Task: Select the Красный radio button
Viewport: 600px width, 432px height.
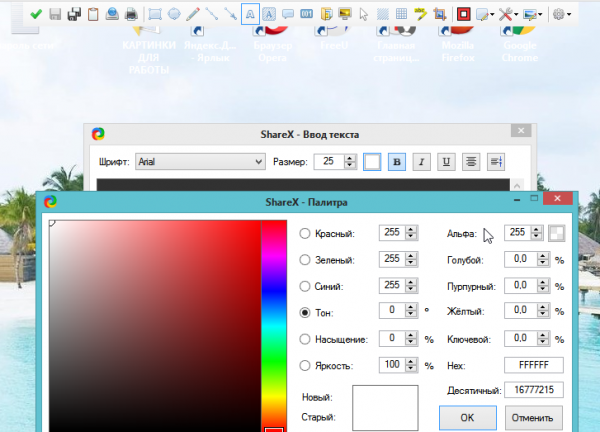Action: point(305,233)
